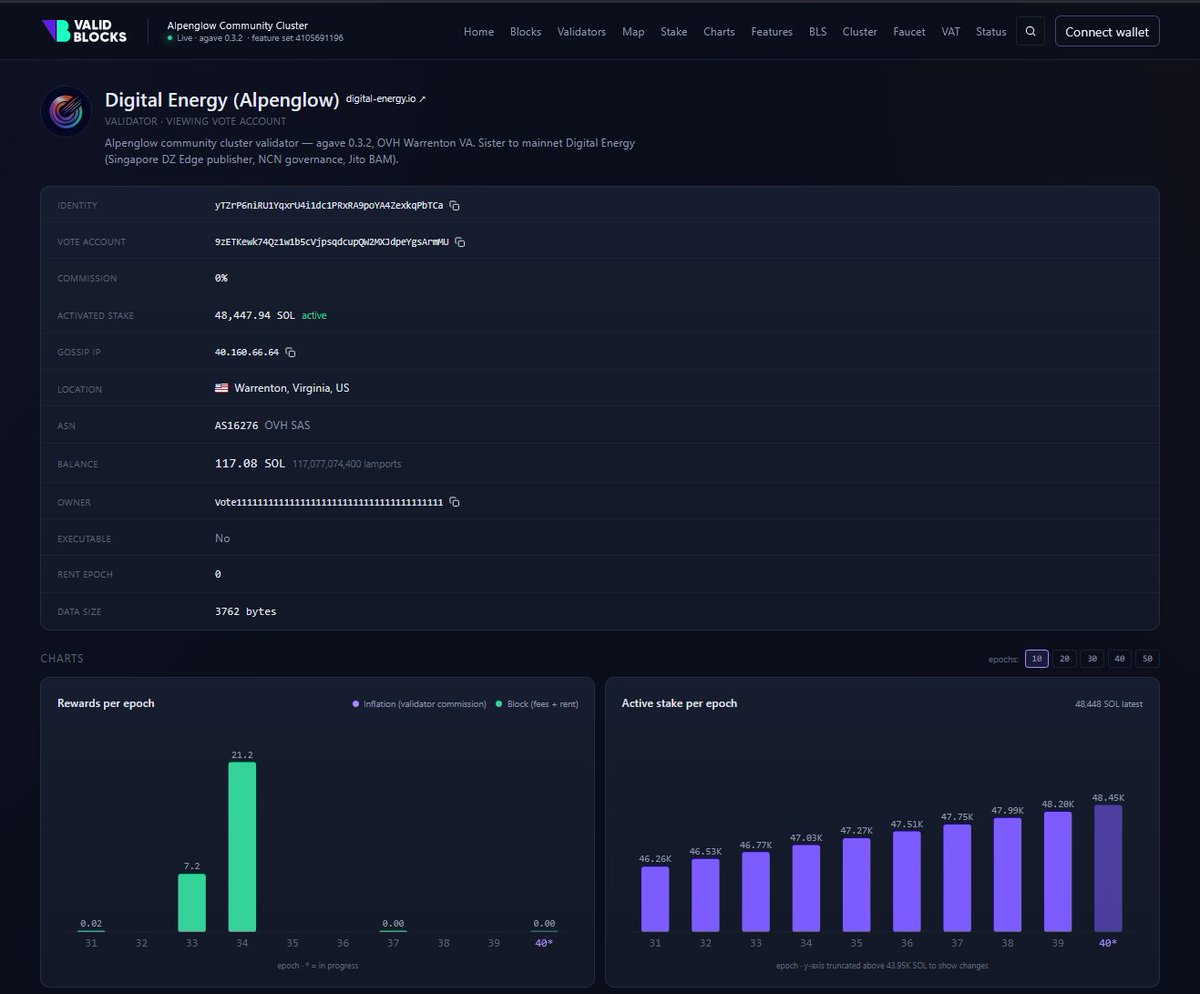The height and width of the screenshot is (994, 1200).
Task: Click the epoch 34 rewards bar
Action: click(242, 847)
